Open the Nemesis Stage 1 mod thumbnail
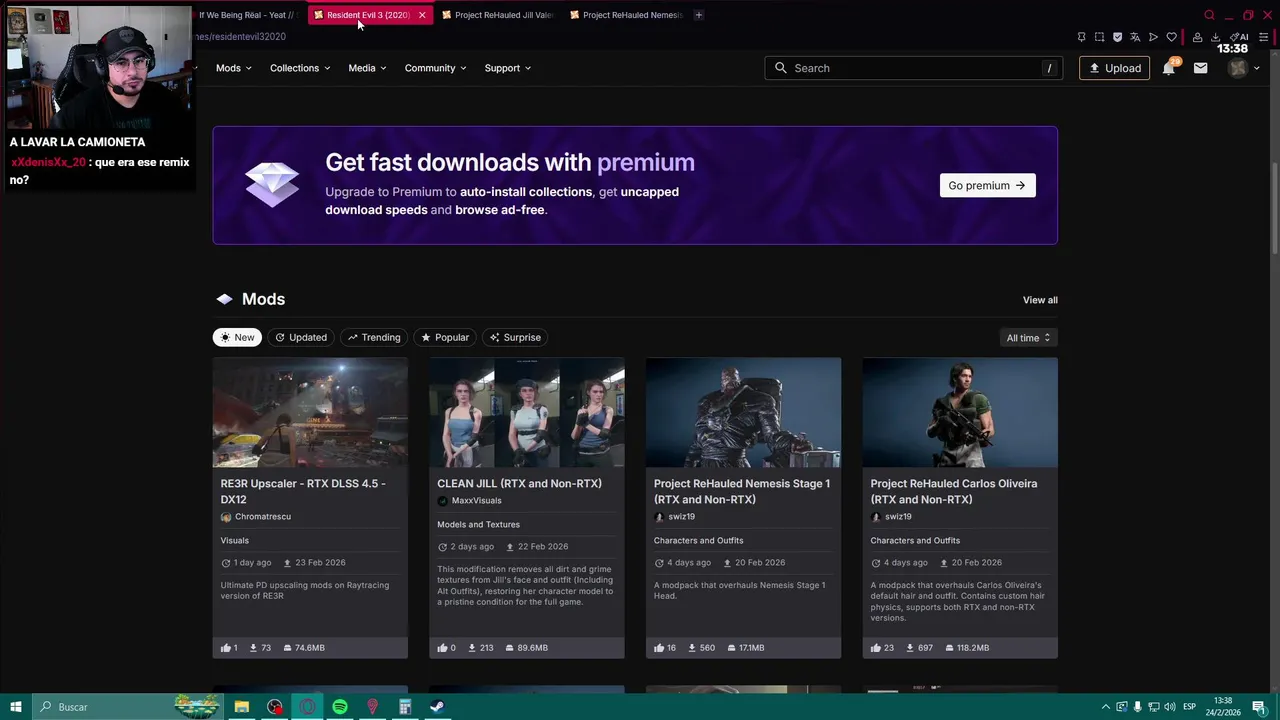The width and height of the screenshot is (1280, 720). click(x=743, y=412)
